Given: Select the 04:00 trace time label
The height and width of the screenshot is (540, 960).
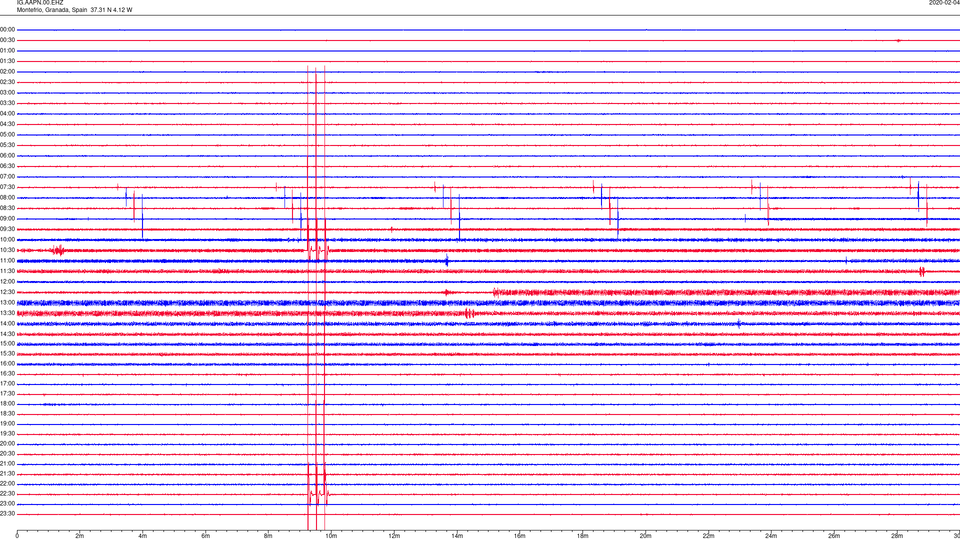Looking at the screenshot, I should tap(8, 113).
